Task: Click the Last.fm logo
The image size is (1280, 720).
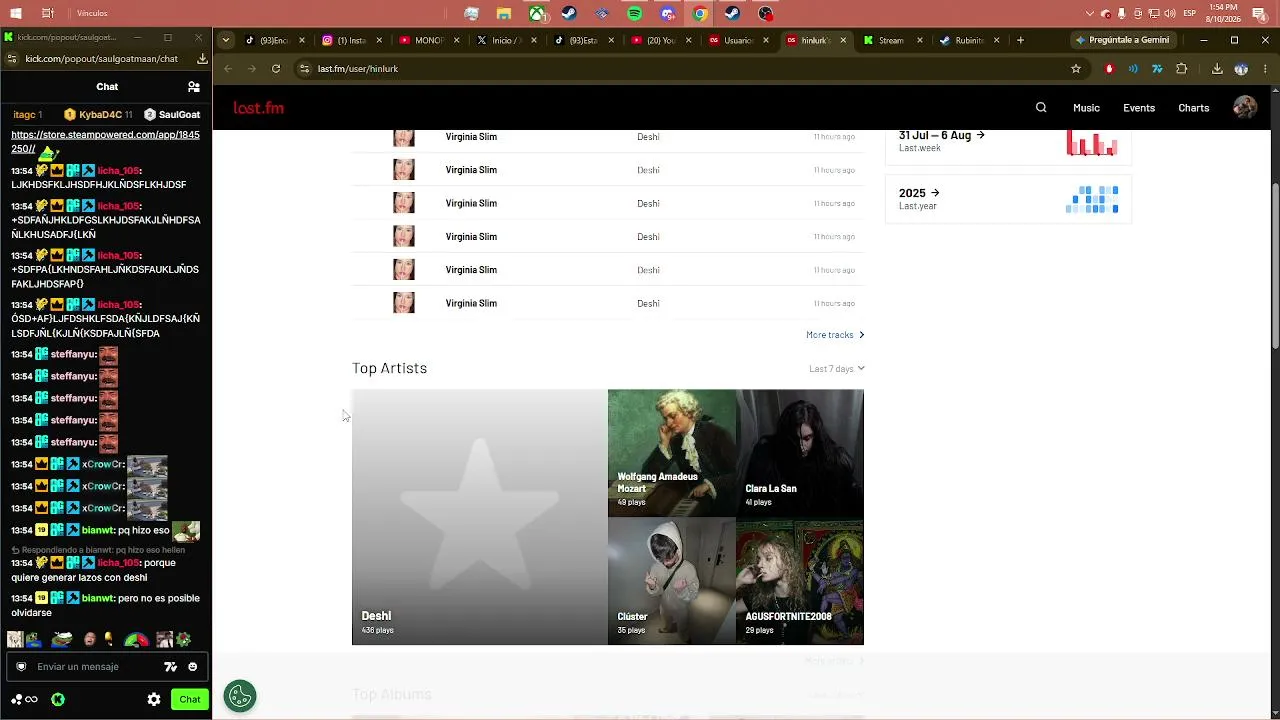Action: pyautogui.click(x=259, y=108)
